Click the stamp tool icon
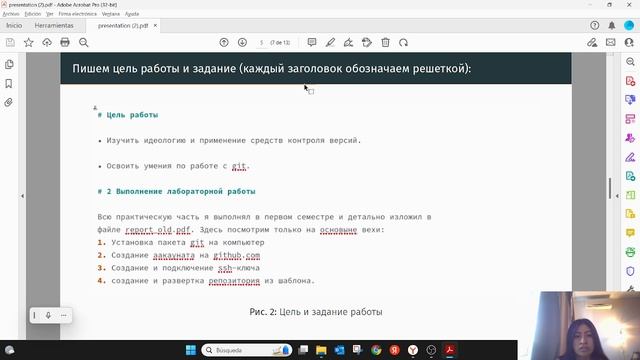The height and width of the screenshot is (360, 640). 367,42
